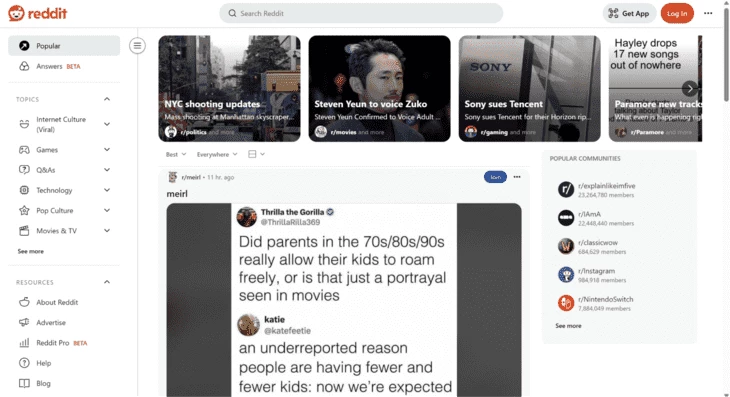Open the Sony sues Tencent card
This screenshot has width=730, height=397.
(529, 88)
